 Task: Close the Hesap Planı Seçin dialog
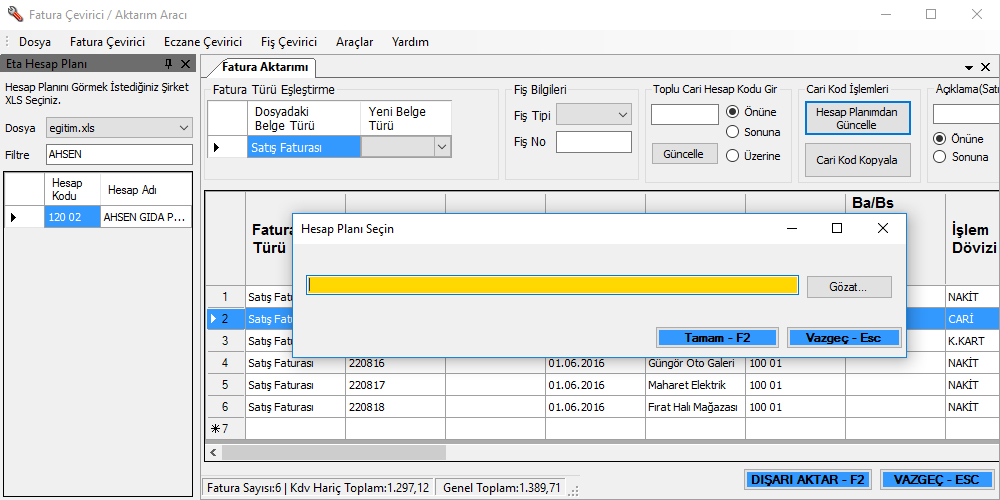[883, 228]
